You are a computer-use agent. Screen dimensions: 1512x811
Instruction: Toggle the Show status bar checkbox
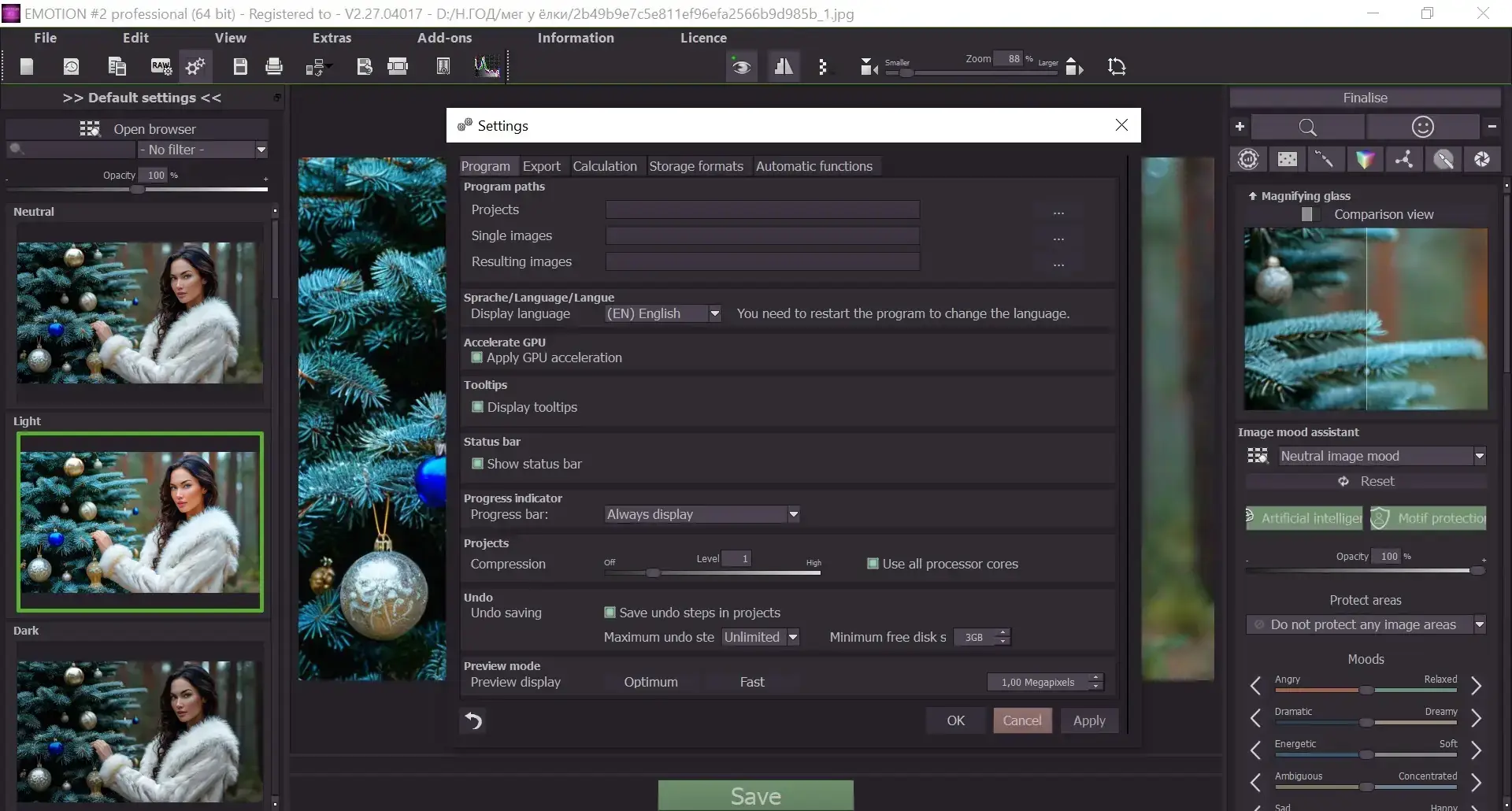point(477,464)
